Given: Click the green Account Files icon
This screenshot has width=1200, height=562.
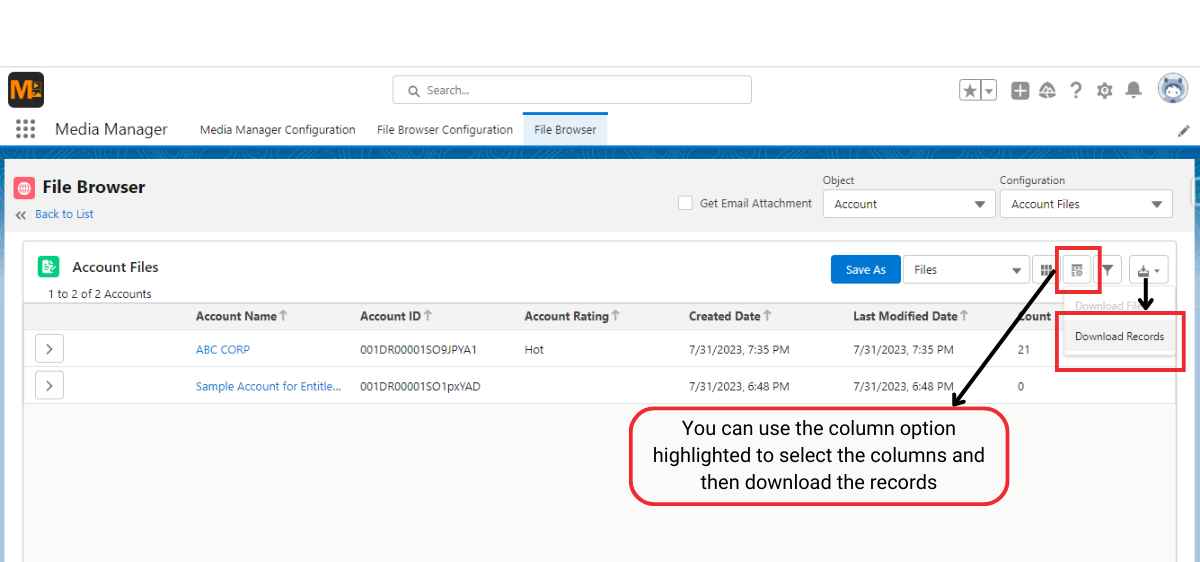Looking at the screenshot, I should [x=49, y=267].
